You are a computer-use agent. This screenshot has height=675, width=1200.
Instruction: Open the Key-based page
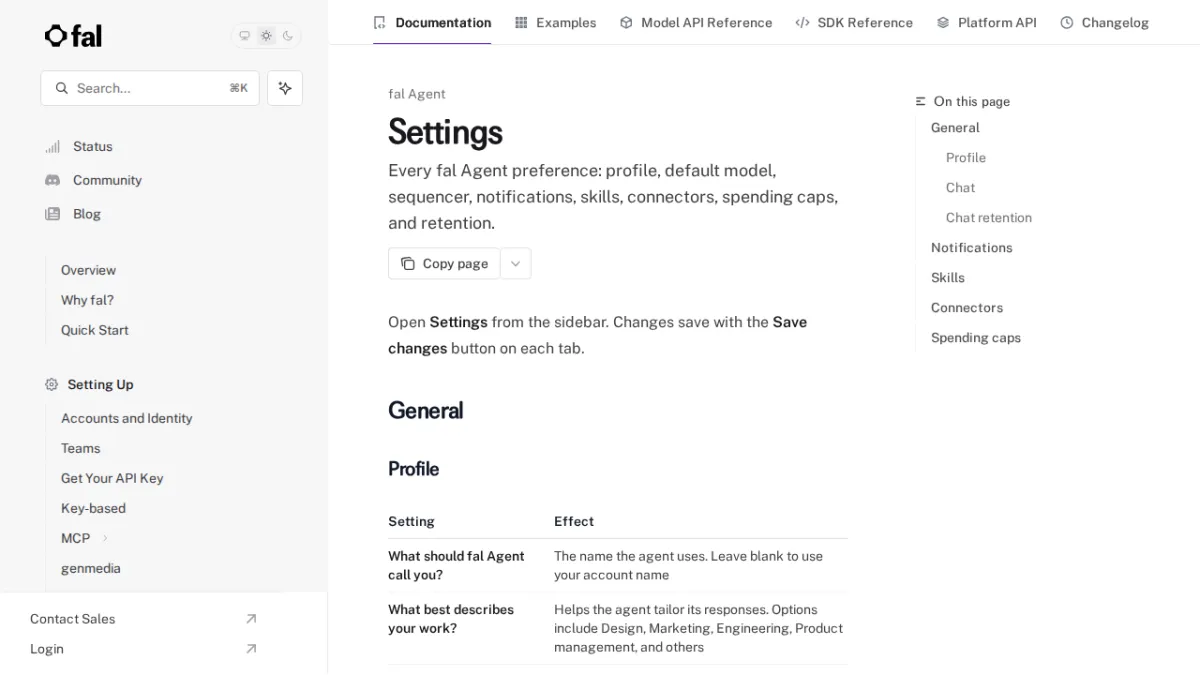93,508
